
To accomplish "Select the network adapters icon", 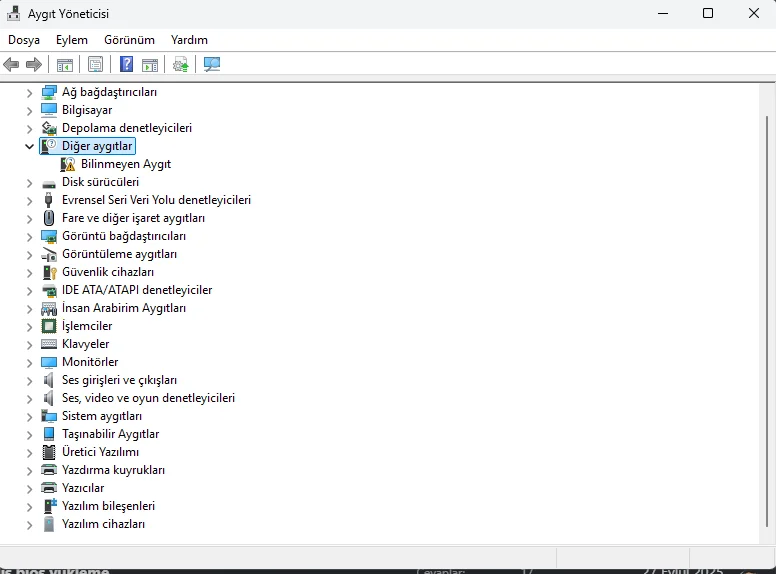I will 49,92.
